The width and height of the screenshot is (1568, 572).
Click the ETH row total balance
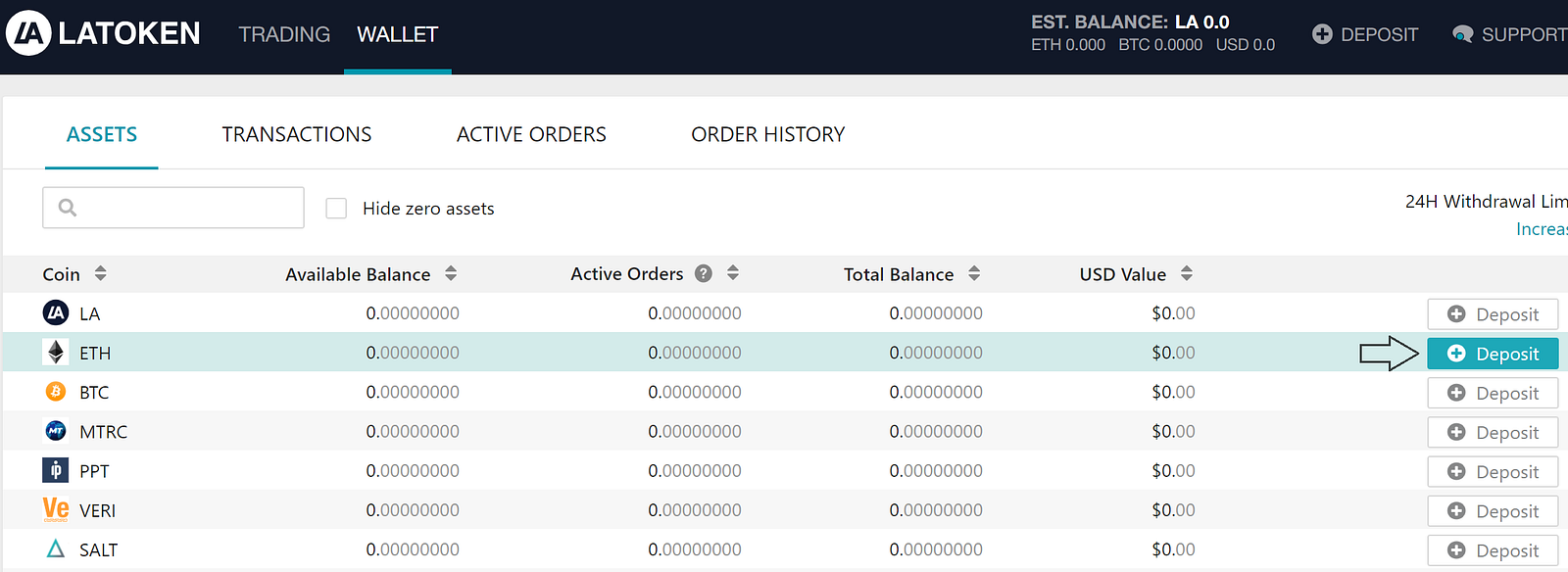[x=936, y=353]
